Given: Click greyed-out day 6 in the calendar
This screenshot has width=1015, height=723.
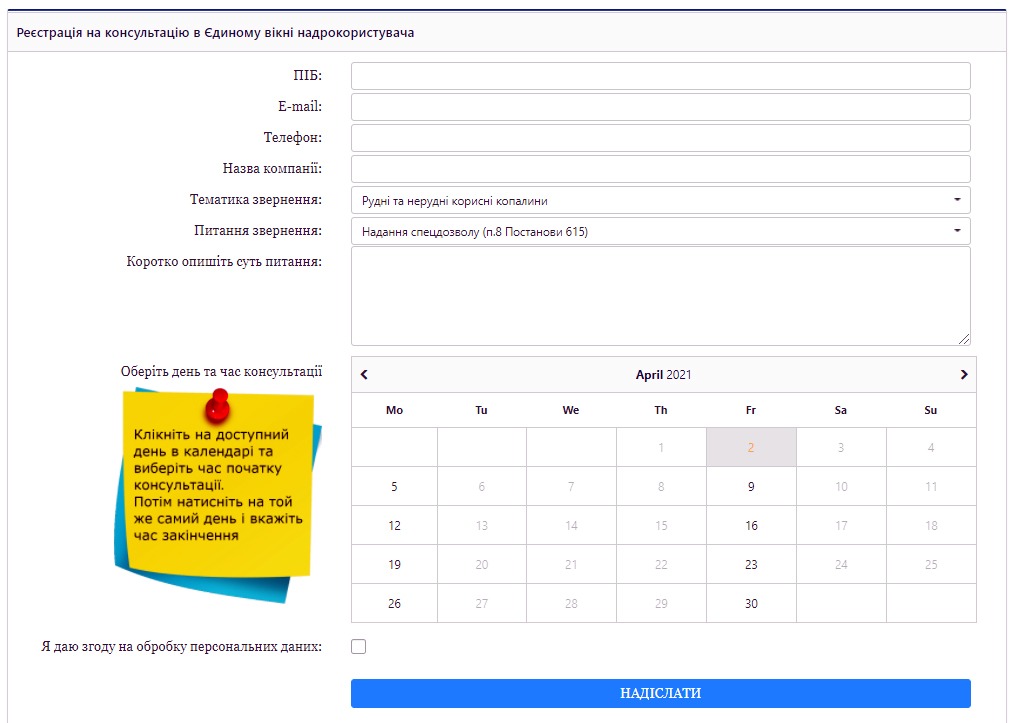Looking at the screenshot, I should (481, 487).
